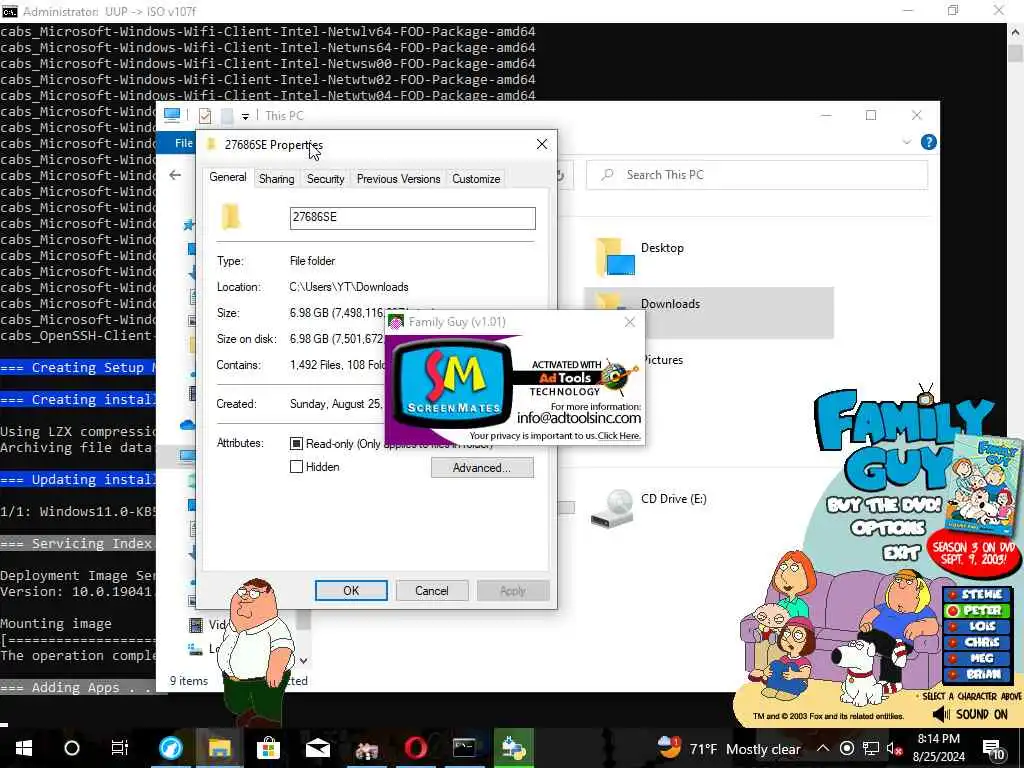
Task: Open the Customize tab
Action: 476,179
